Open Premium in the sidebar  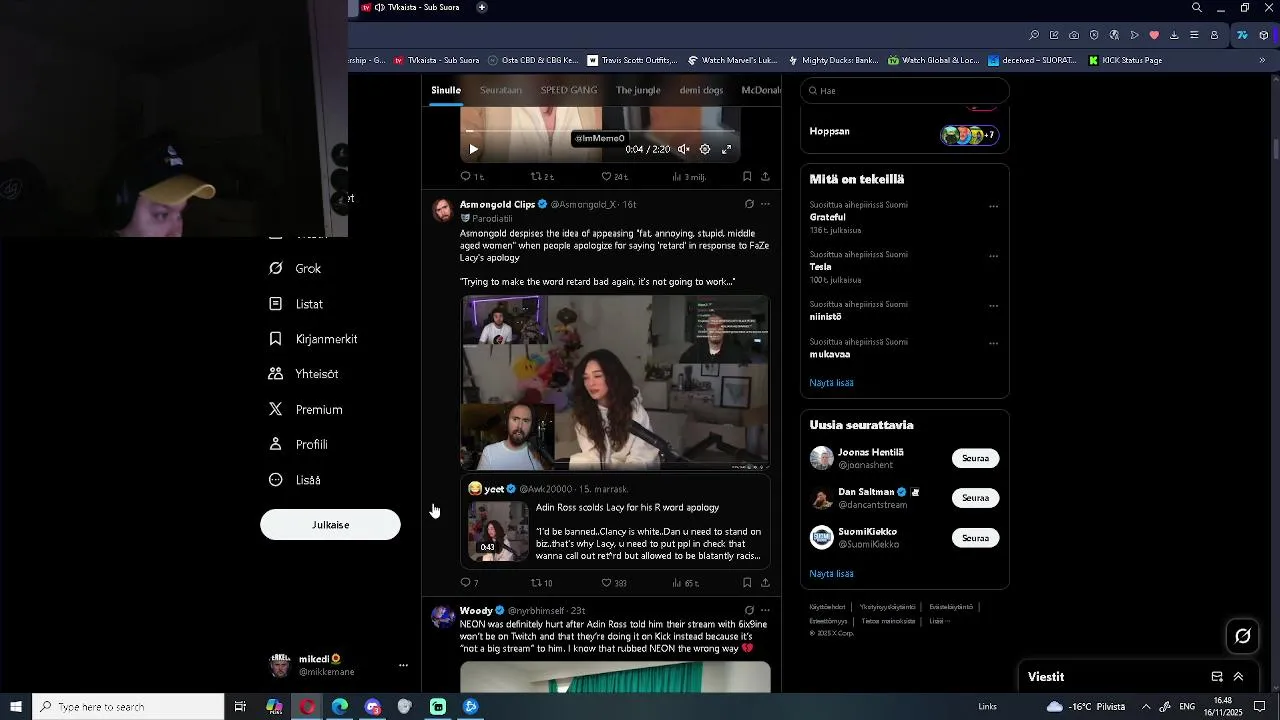coord(305,410)
